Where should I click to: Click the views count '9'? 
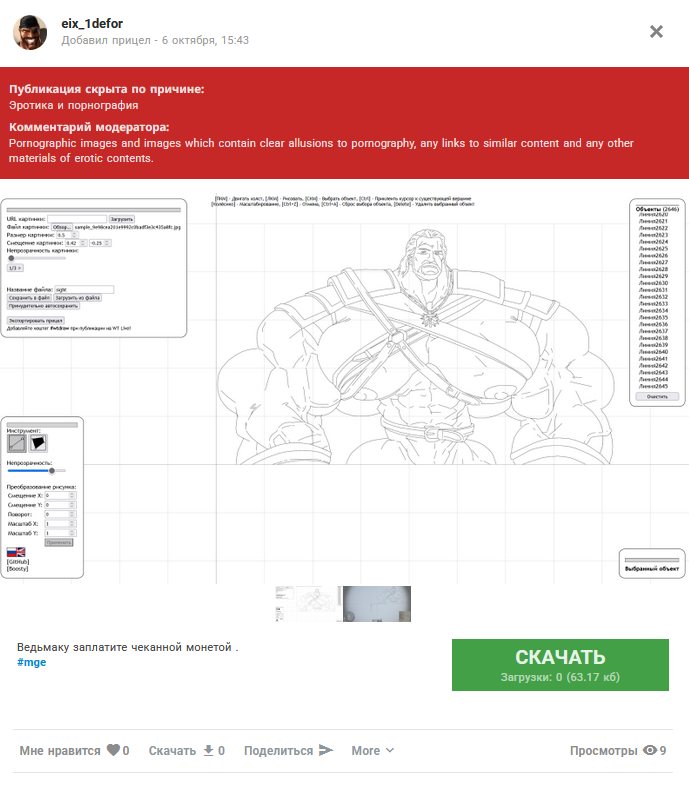(x=663, y=751)
